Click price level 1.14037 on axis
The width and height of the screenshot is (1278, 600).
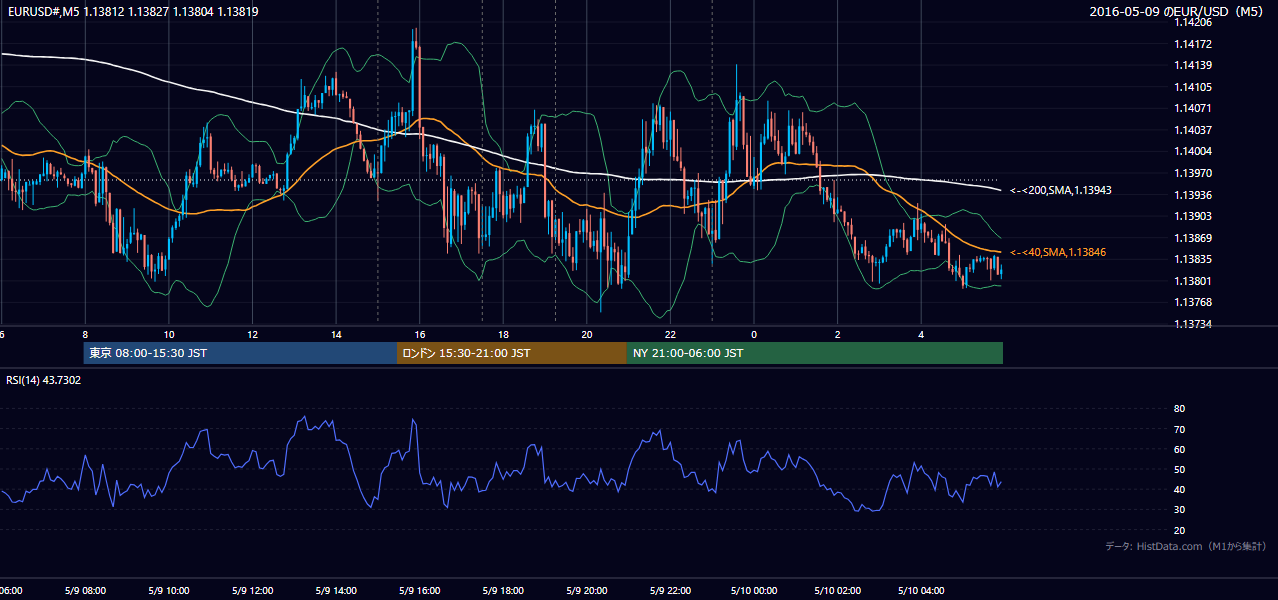pos(1191,130)
